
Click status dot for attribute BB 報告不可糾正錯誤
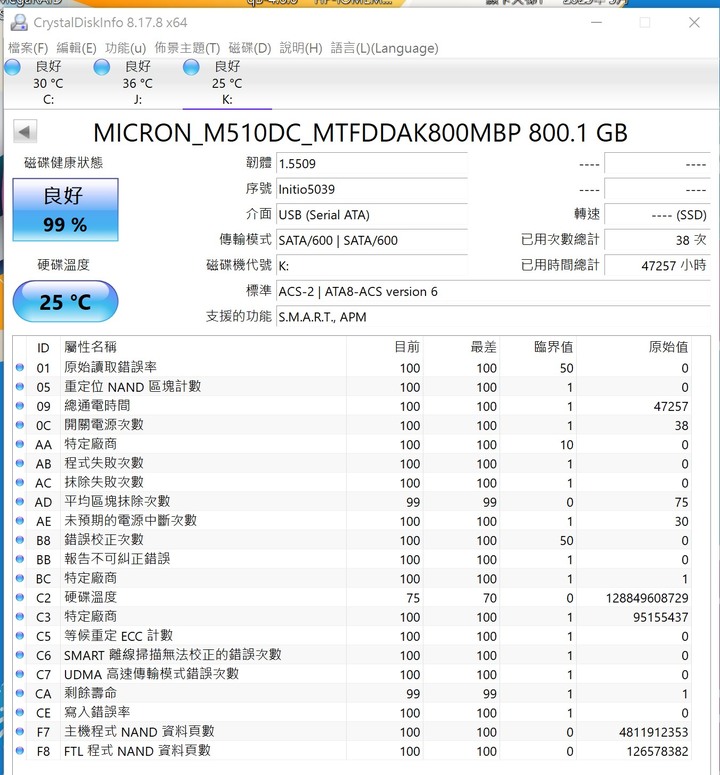pos(20,559)
